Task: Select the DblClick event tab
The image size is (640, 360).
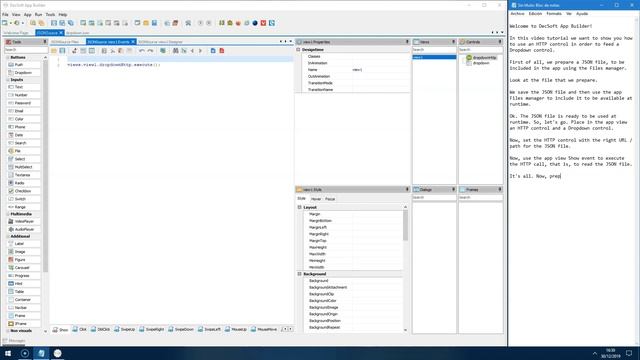Action: [100, 329]
